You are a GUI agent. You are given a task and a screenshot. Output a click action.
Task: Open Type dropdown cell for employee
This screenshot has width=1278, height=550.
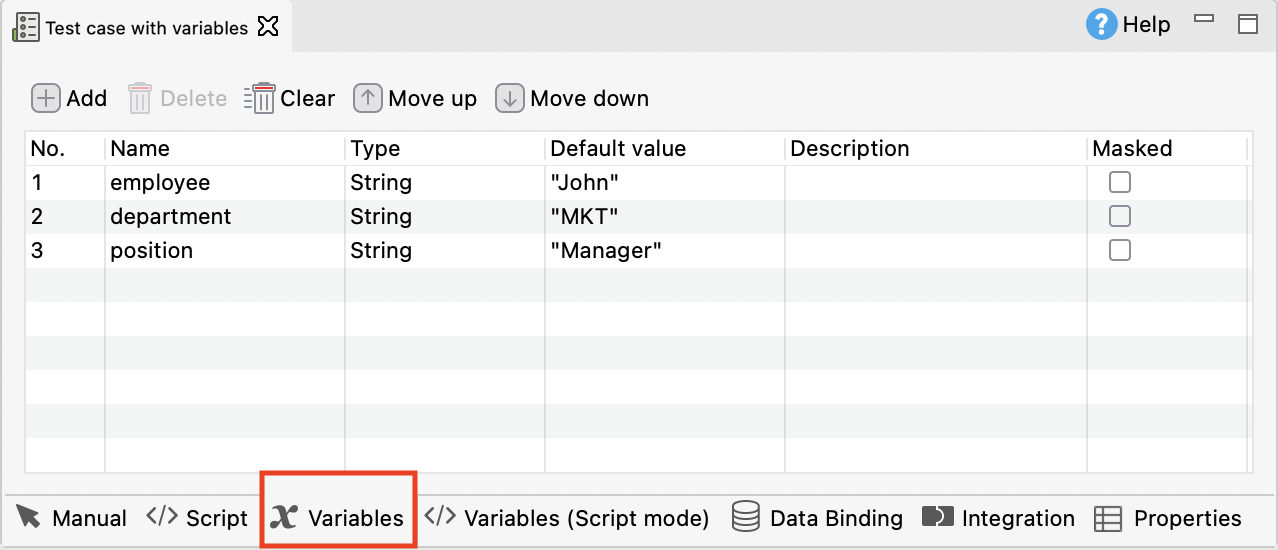[444, 183]
